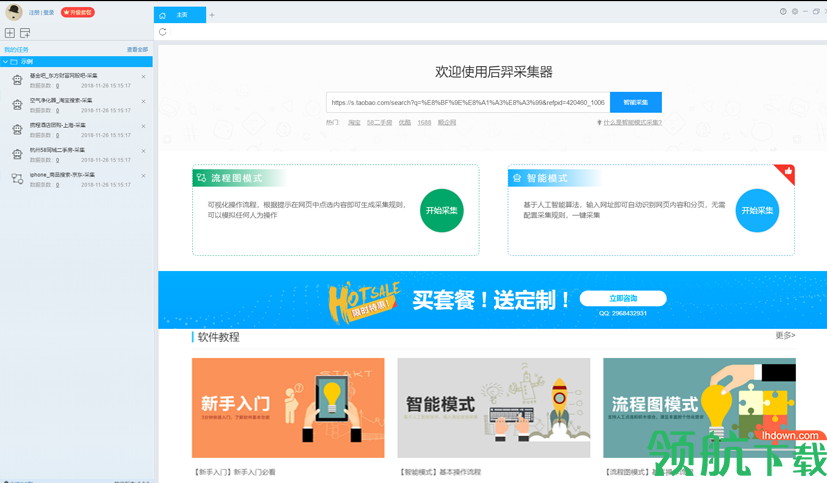
Task: Delete the iphone 京东 task with its X
Action: point(143,176)
